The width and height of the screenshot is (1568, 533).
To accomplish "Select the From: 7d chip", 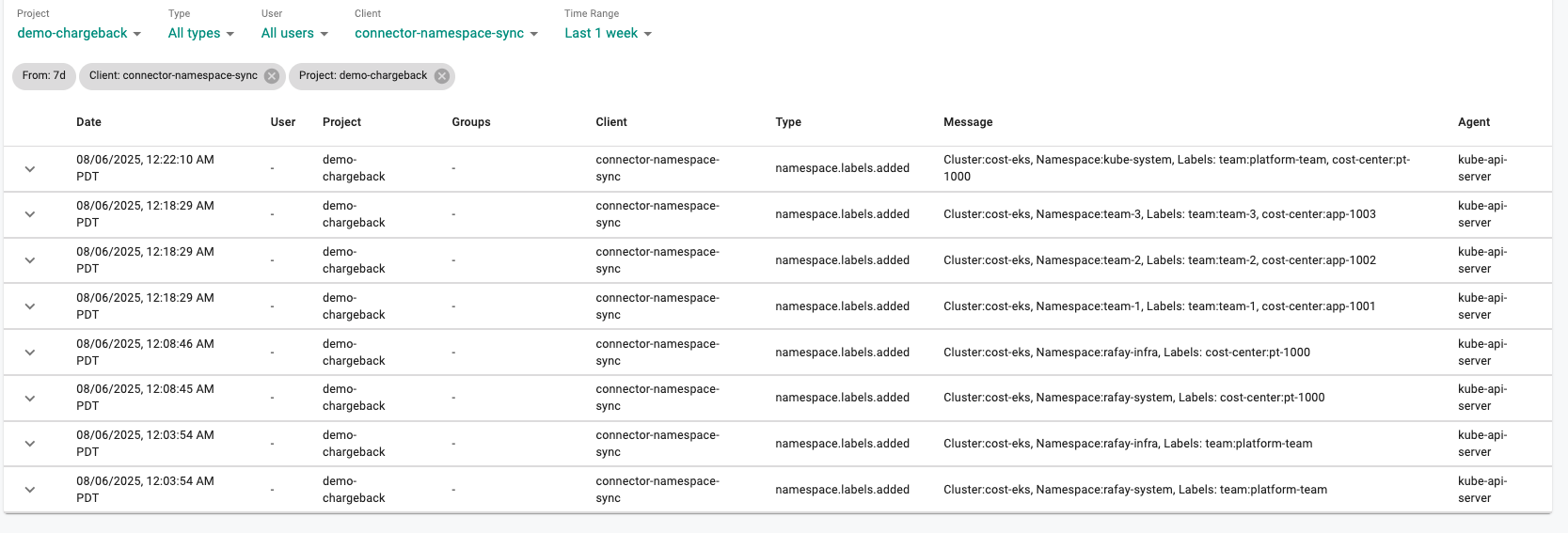I will tap(44, 76).
